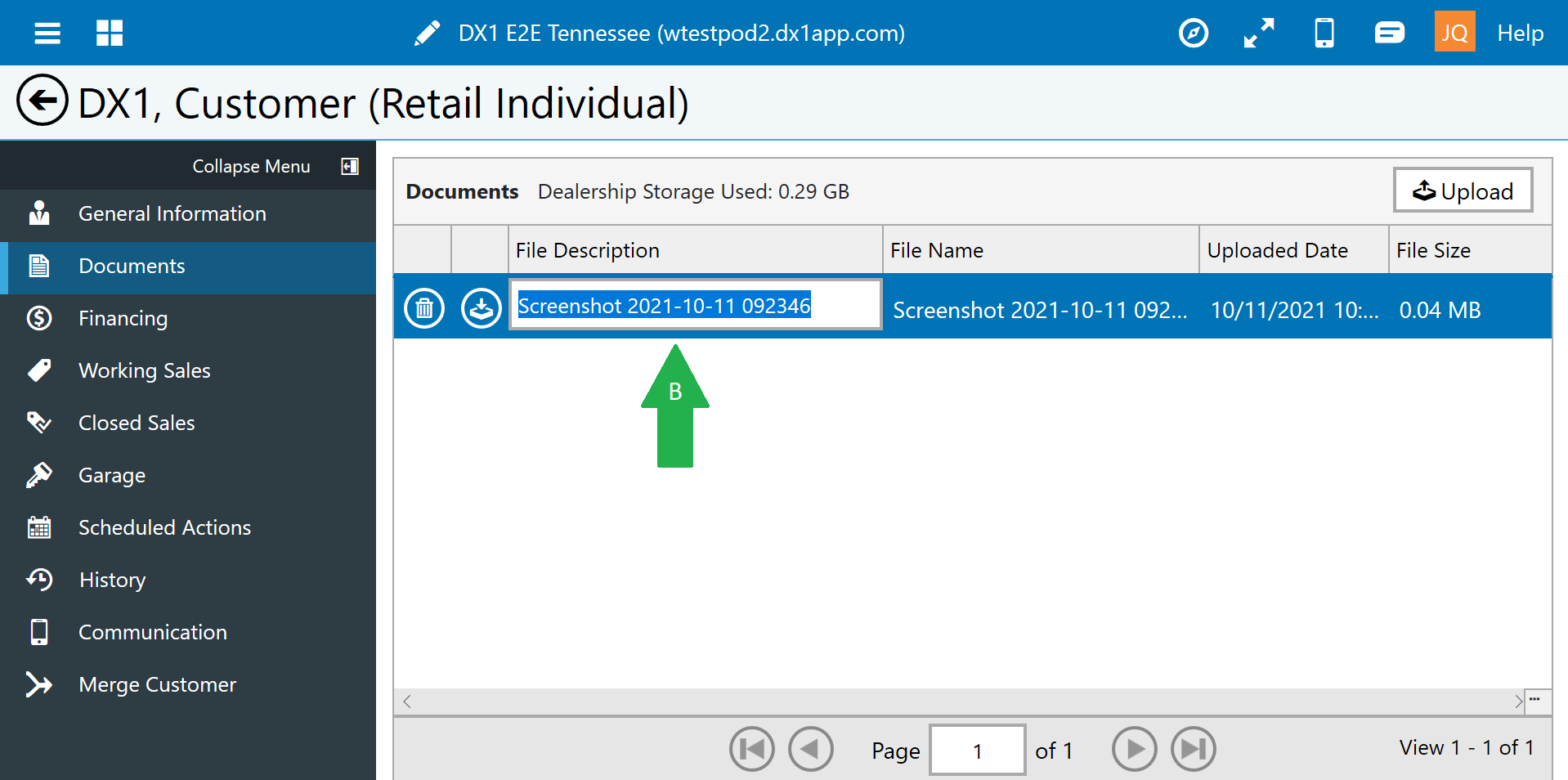The height and width of the screenshot is (780, 1568).
Task: Open the compass navigation icon
Action: point(1194,34)
